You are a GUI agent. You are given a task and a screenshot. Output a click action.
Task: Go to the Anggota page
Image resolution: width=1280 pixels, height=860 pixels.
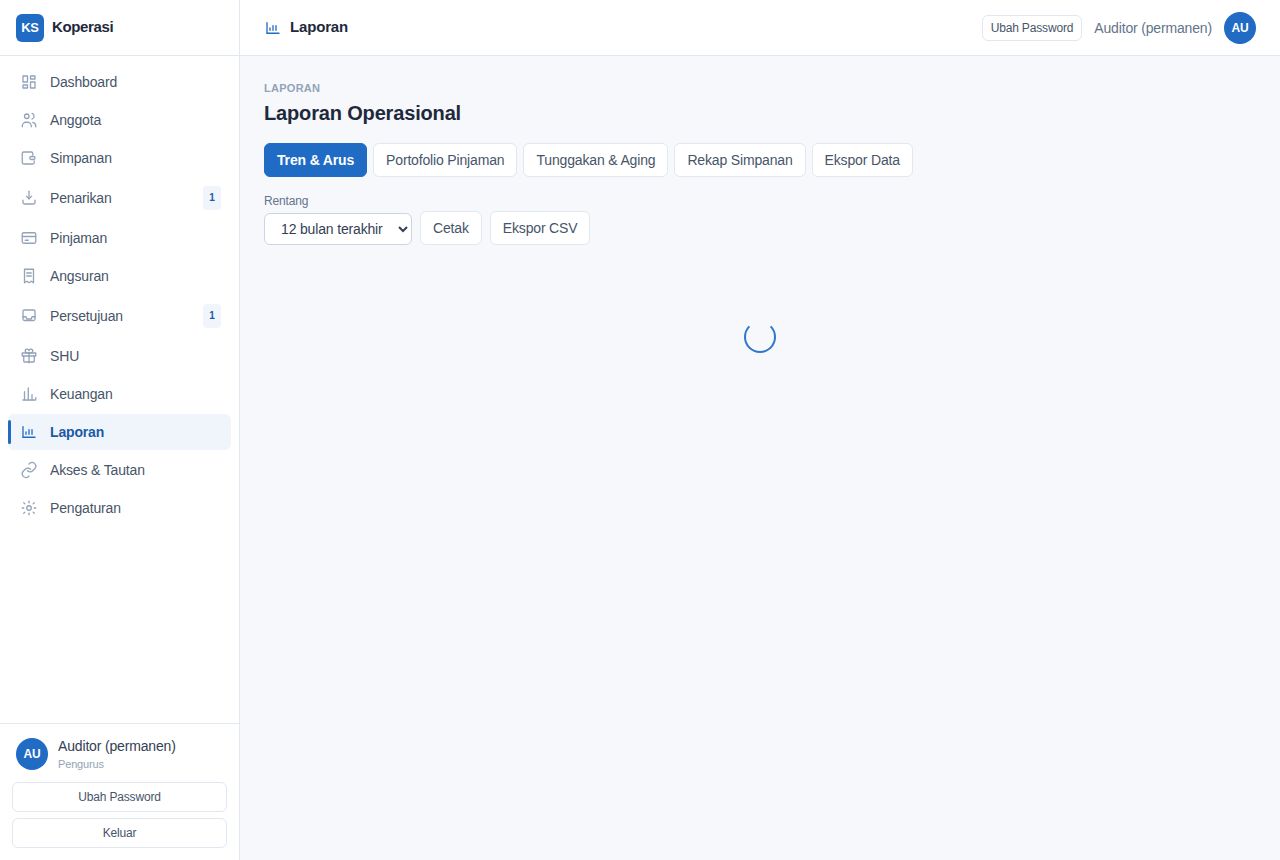(119, 120)
